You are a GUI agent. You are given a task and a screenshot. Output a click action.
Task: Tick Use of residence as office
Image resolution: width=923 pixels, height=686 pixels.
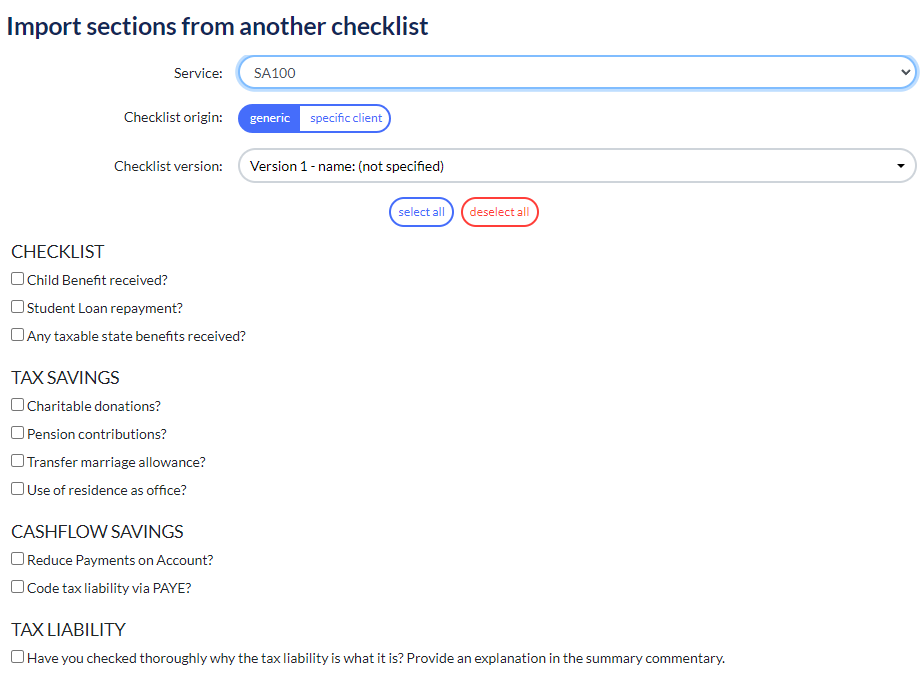18,489
